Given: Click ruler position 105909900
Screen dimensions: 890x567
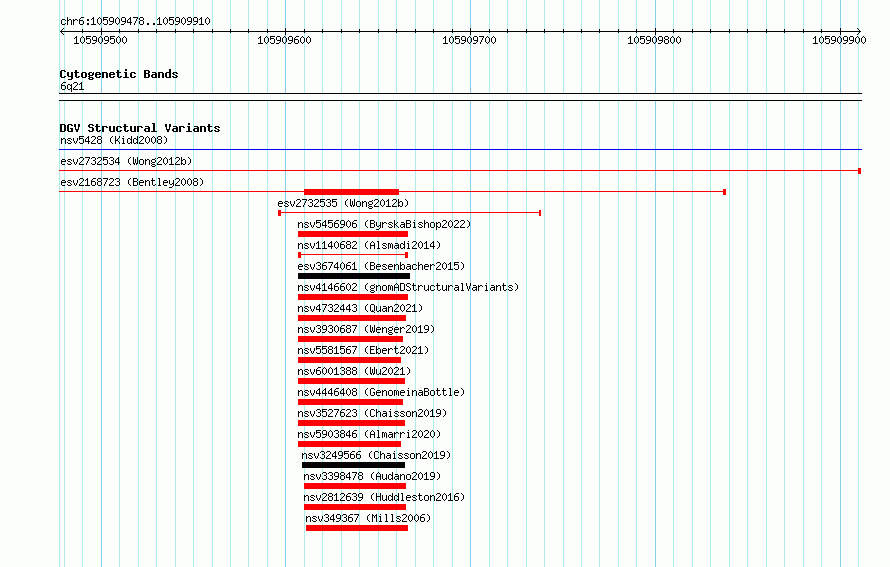Looking at the screenshot, I should pyautogui.click(x=839, y=40).
